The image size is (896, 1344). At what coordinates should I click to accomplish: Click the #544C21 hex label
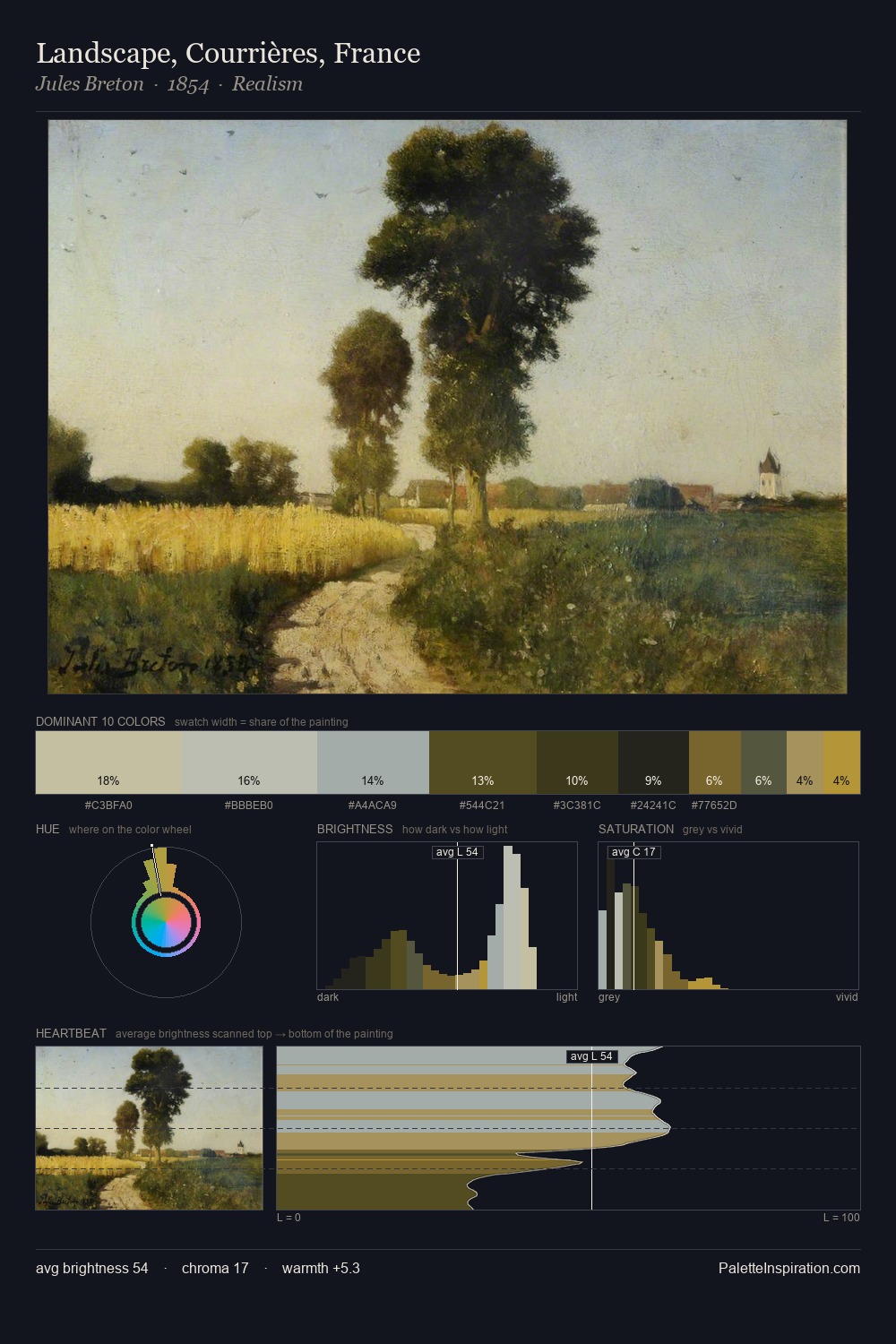[482, 806]
